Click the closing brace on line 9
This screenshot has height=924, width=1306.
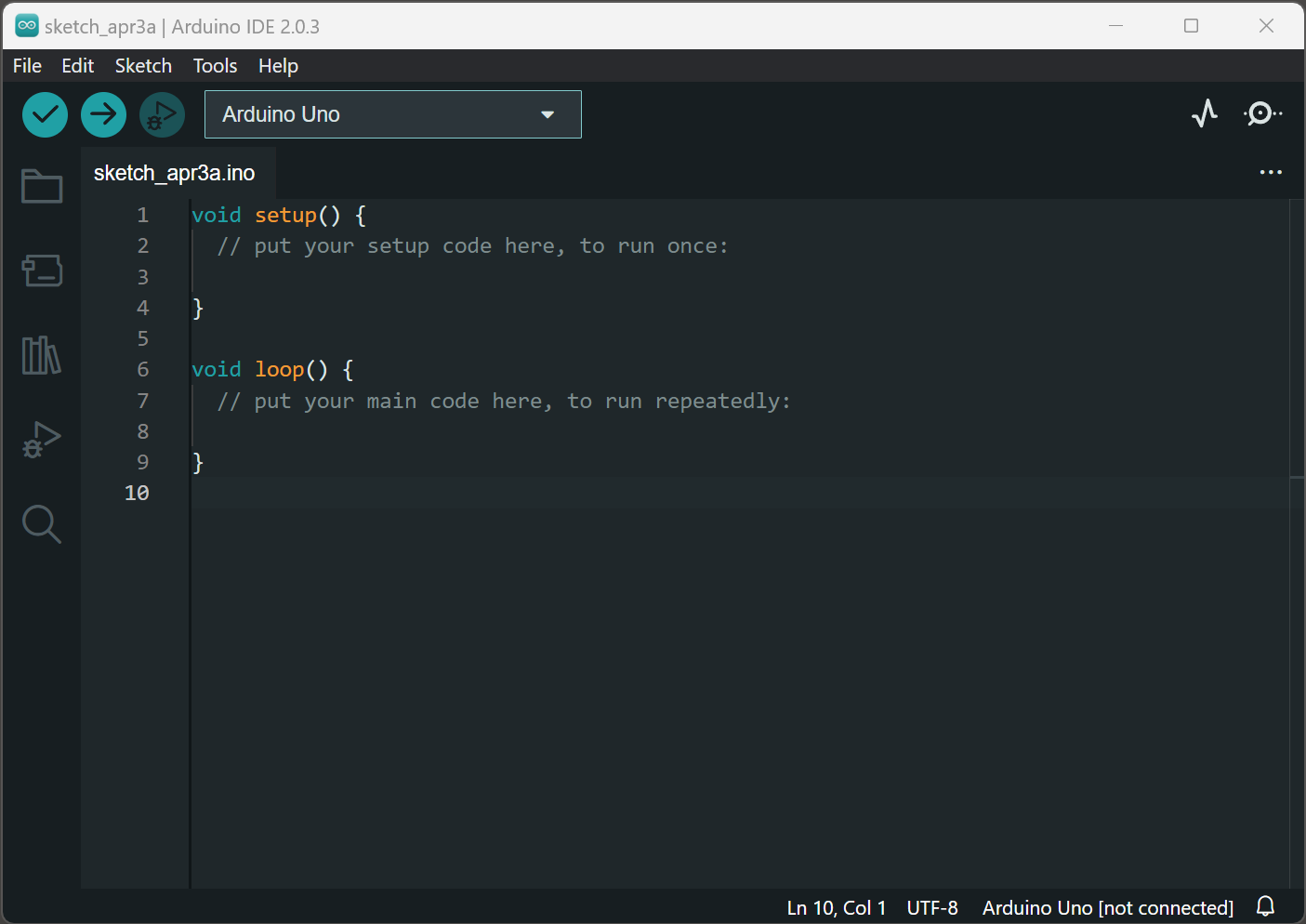click(x=197, y=463)
